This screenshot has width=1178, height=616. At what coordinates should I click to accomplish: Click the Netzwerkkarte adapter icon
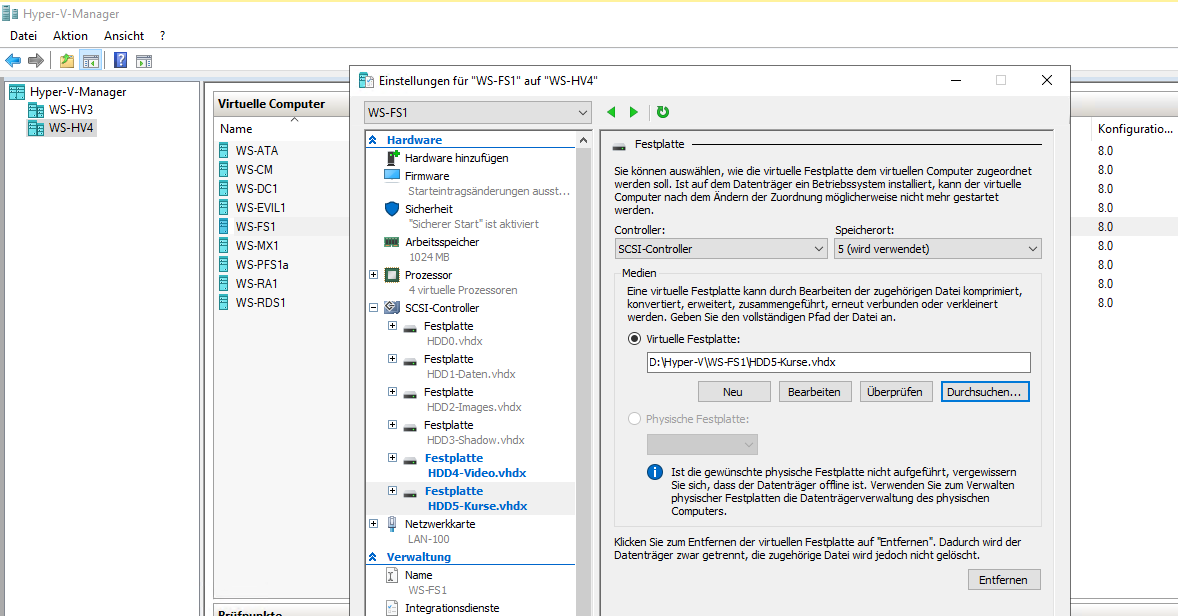tap(392, 524)
